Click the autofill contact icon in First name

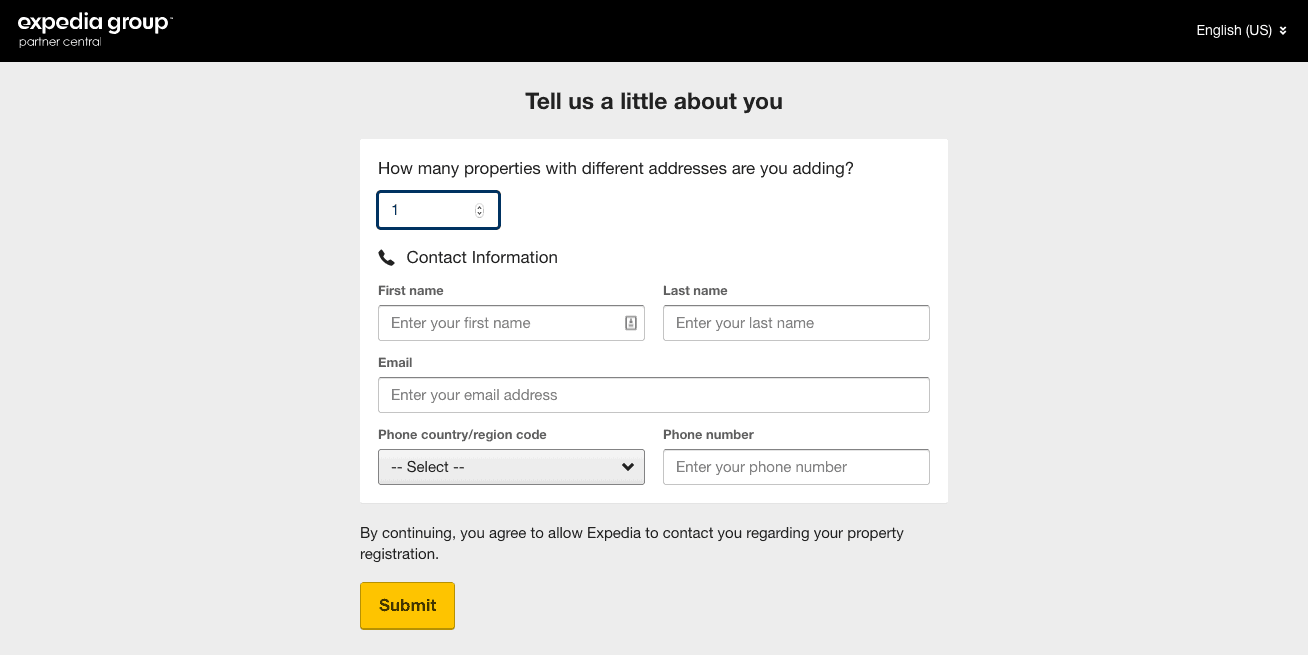point(631,323)
